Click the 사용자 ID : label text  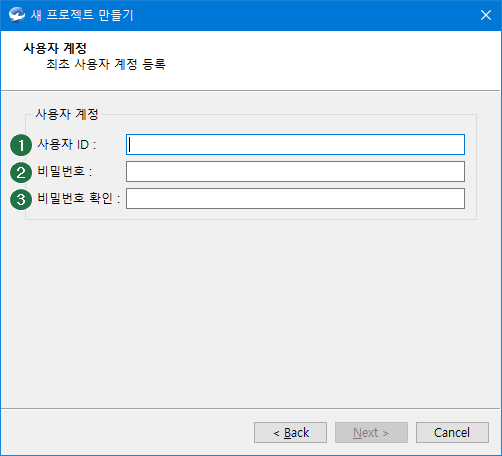[67, 144]
